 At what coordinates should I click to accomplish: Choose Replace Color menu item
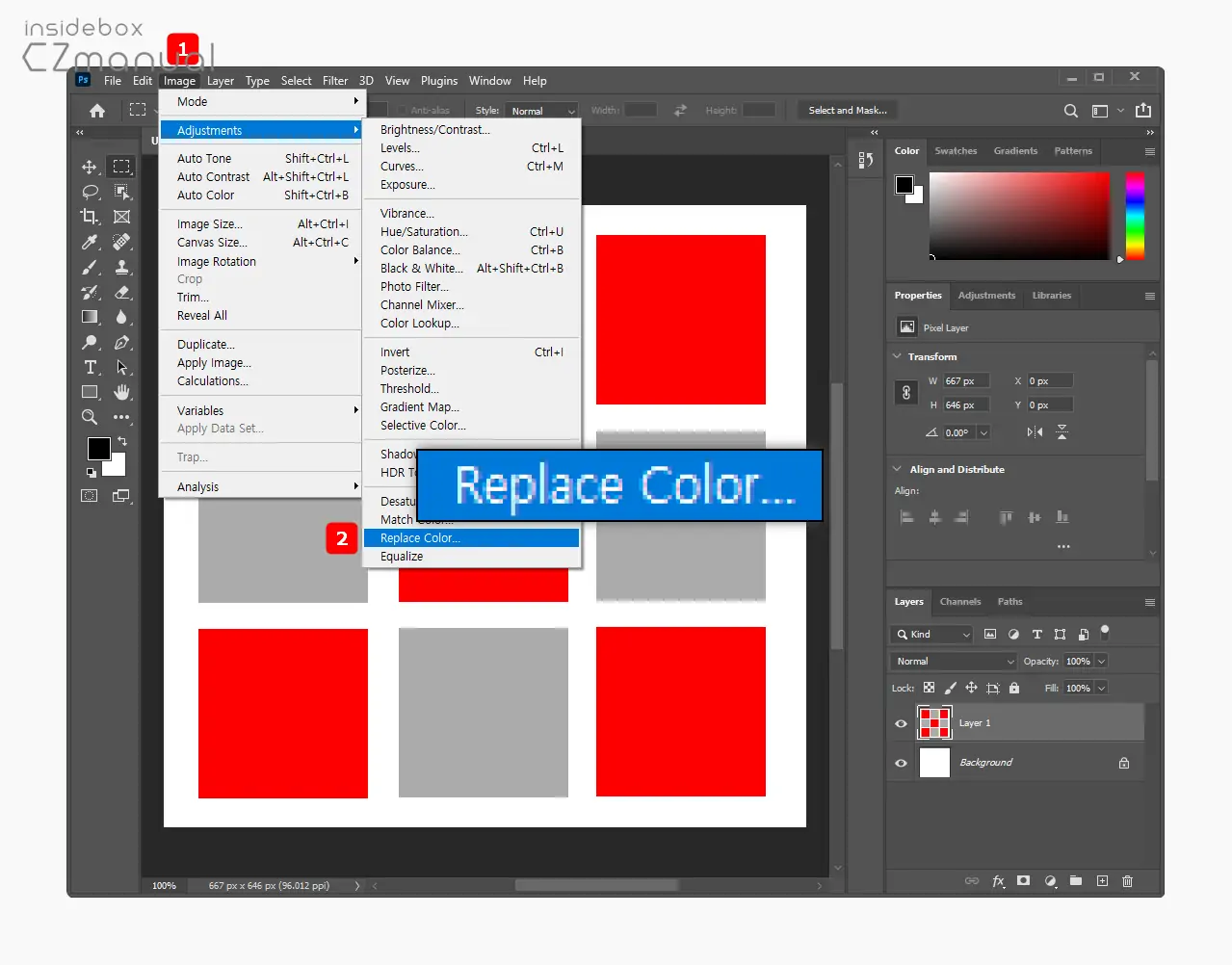click(471, 538)
